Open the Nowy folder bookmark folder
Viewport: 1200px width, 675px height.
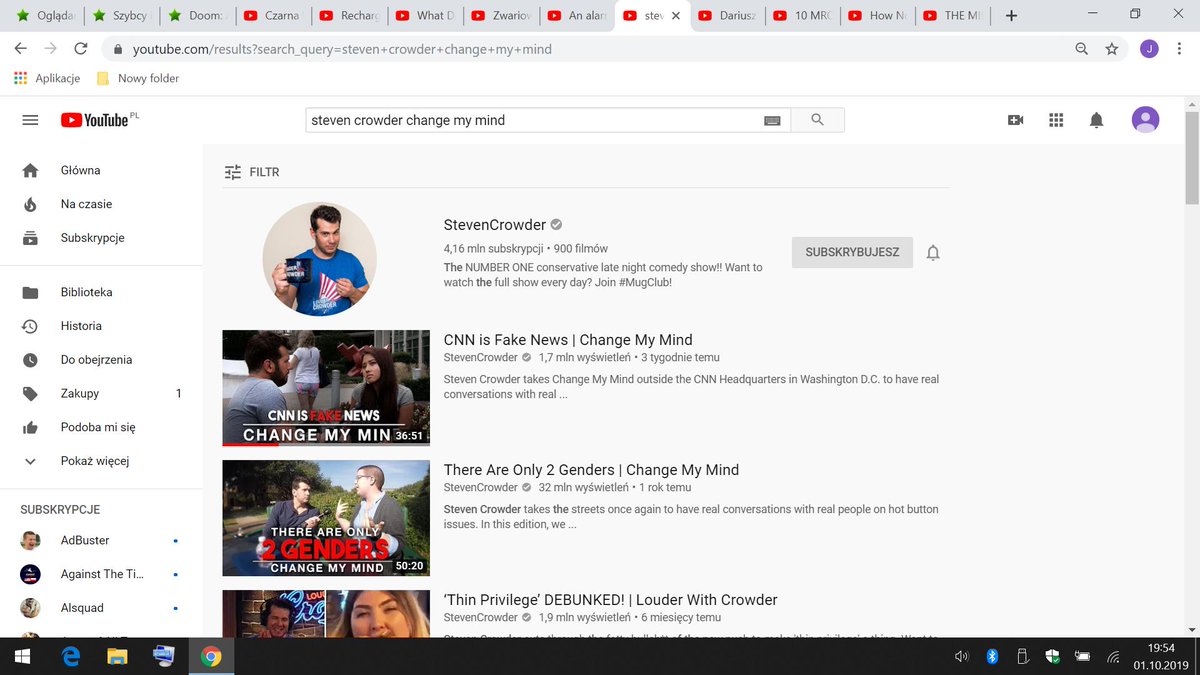138,78
